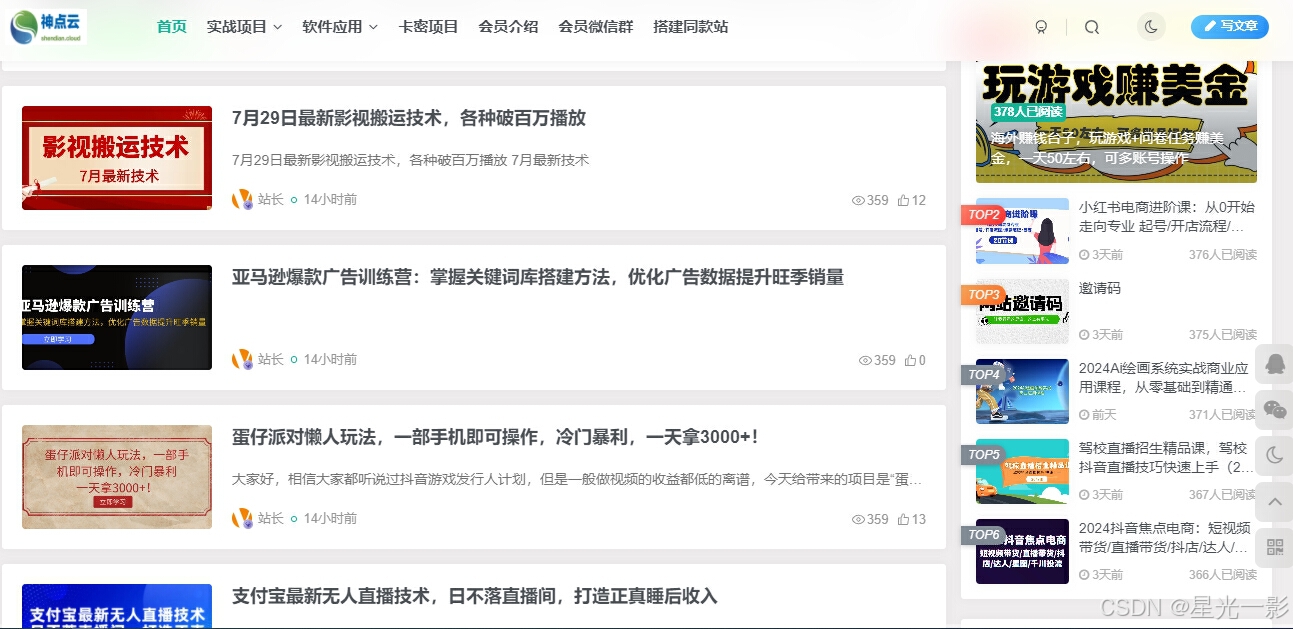Open the 支付宝最新无人直播 thumbnail
This screenshot has height=629, width=1293.
[x=117, y=606]
